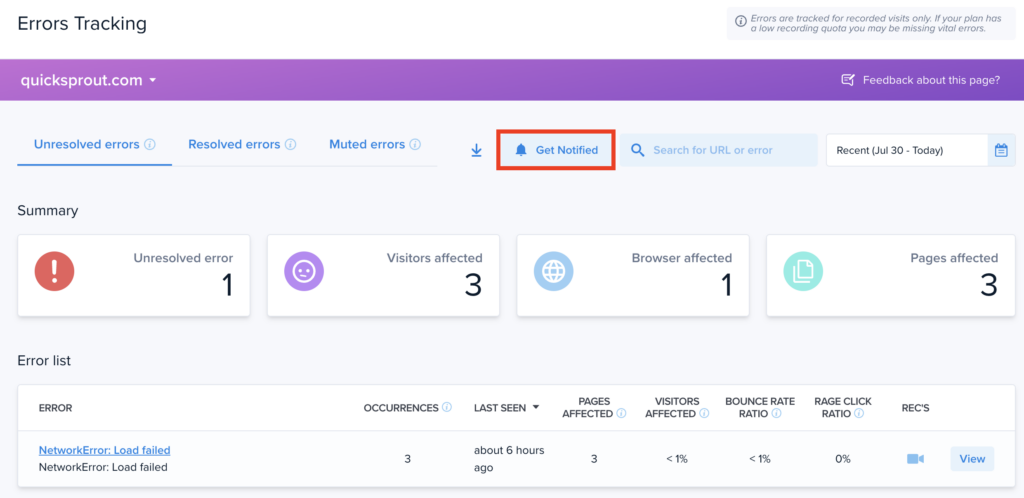Click the info icon beside Unresolved errors
Image resolution: width=1024 pixels, height=498 pixels.
[x=150, y=144]
